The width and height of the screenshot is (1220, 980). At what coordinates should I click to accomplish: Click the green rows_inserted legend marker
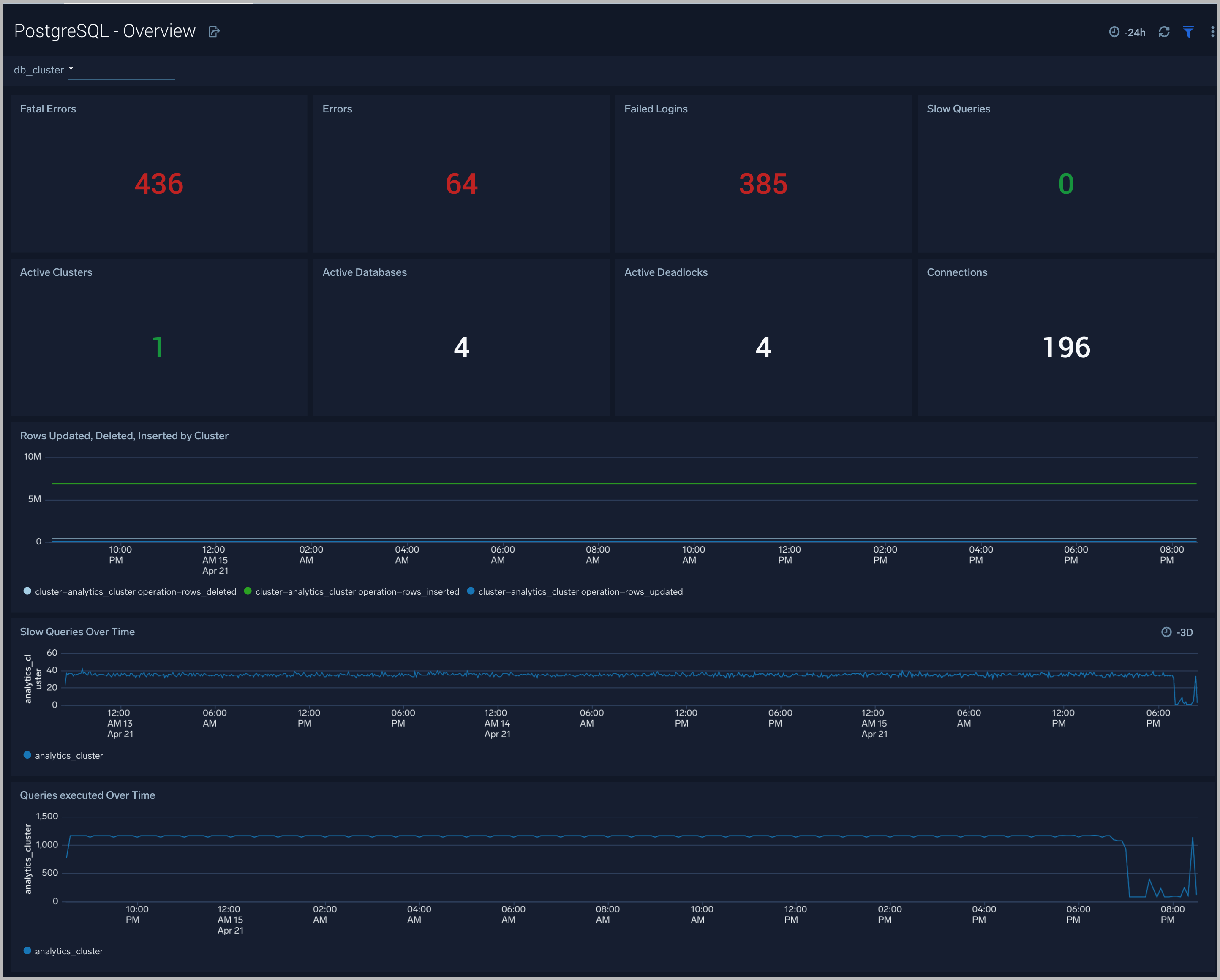pos(247,591)
